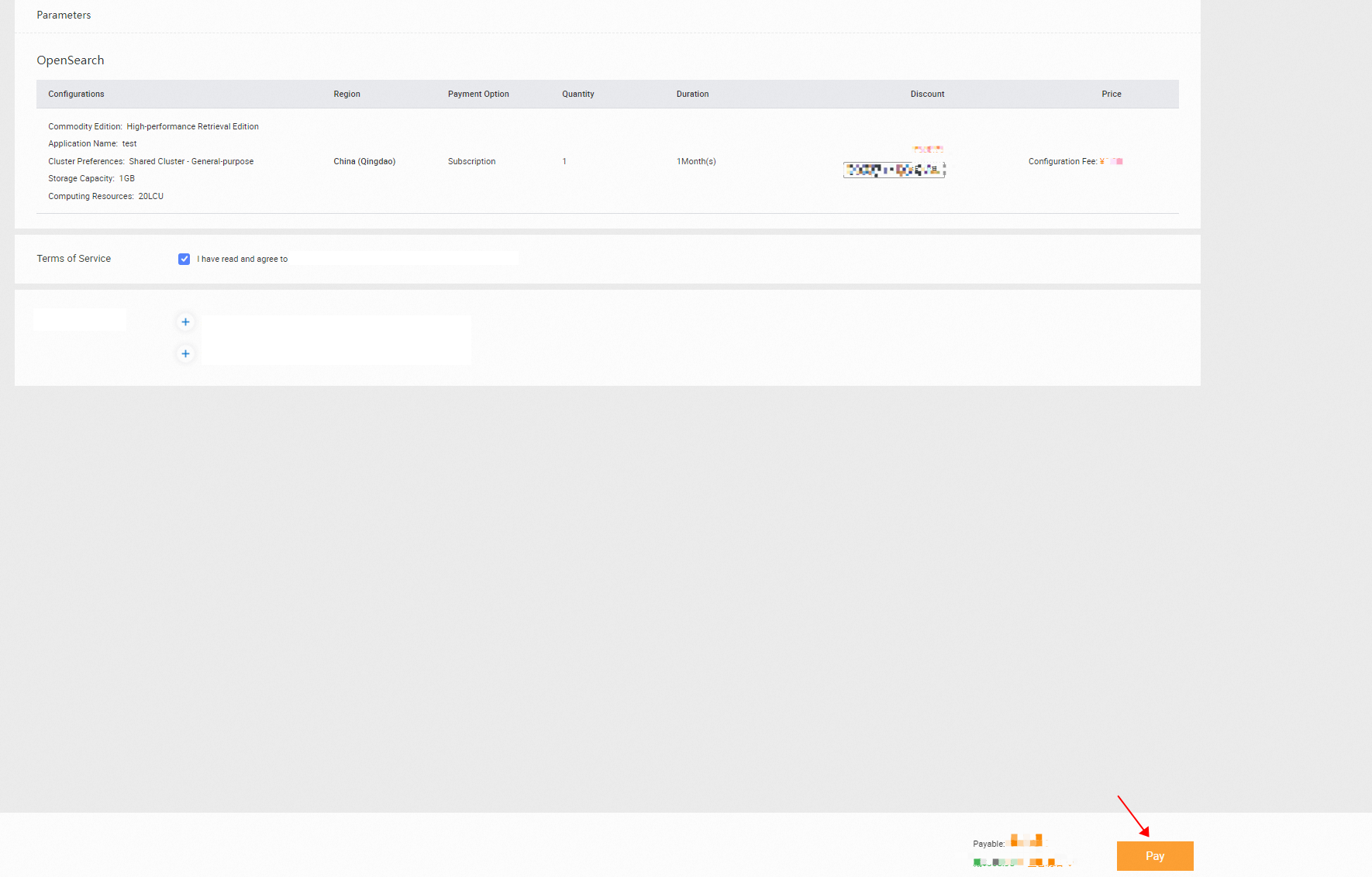Click the orange Pay button

[1155, 856]
